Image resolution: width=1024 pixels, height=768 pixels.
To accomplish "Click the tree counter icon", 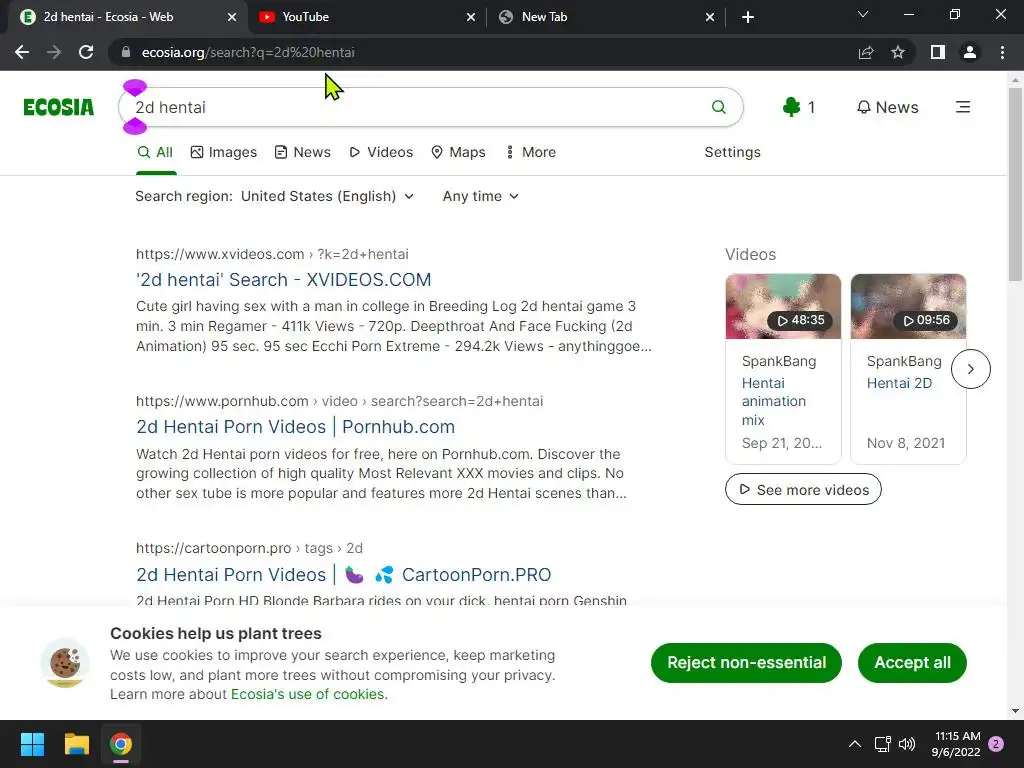I will point(792,107).
